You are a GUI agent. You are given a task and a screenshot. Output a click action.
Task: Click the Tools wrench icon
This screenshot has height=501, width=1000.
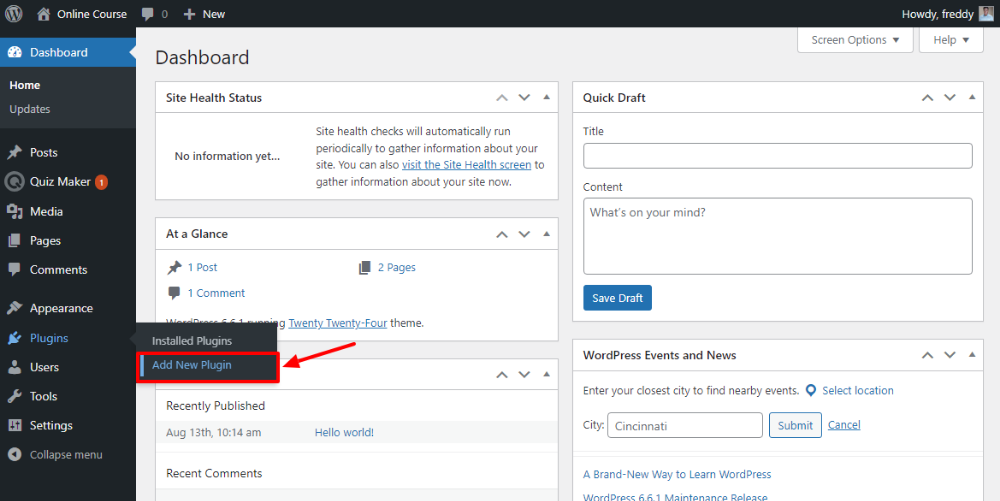click(15, 396)
